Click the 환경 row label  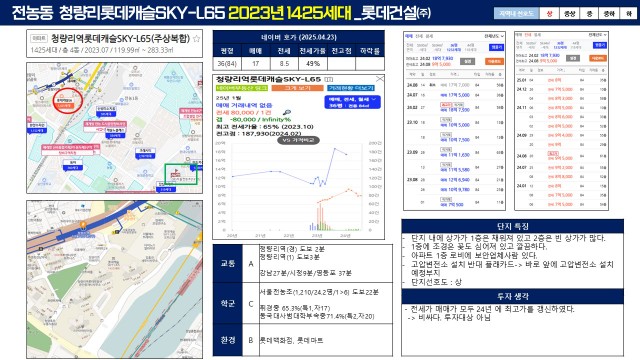coord(227,340)
